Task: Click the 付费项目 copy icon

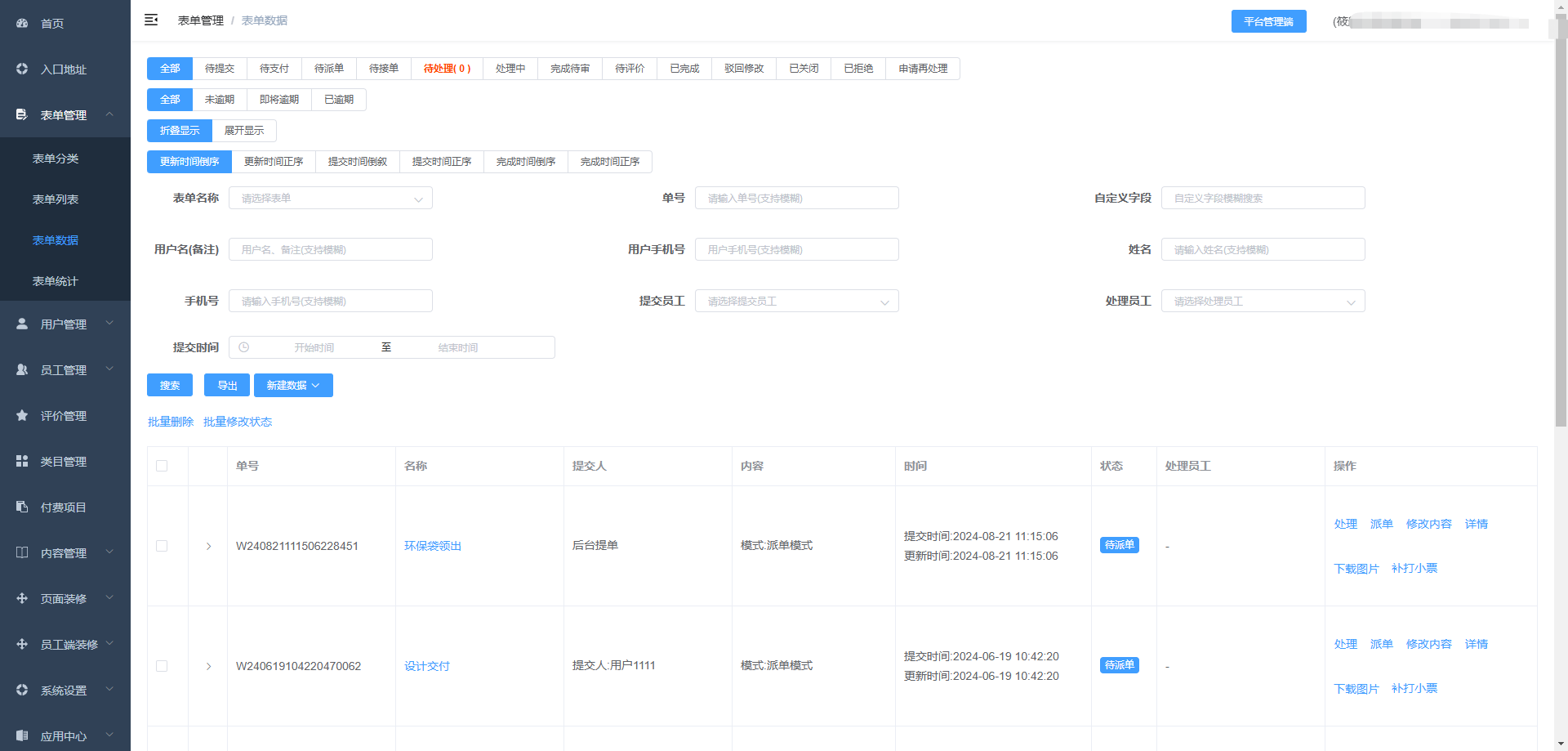Action: (22, 507)
